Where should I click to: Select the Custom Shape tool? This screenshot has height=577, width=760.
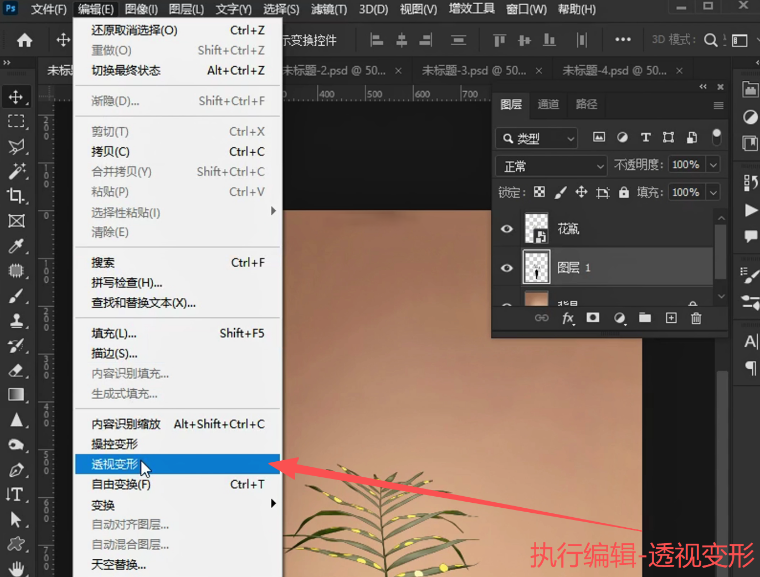16,544
